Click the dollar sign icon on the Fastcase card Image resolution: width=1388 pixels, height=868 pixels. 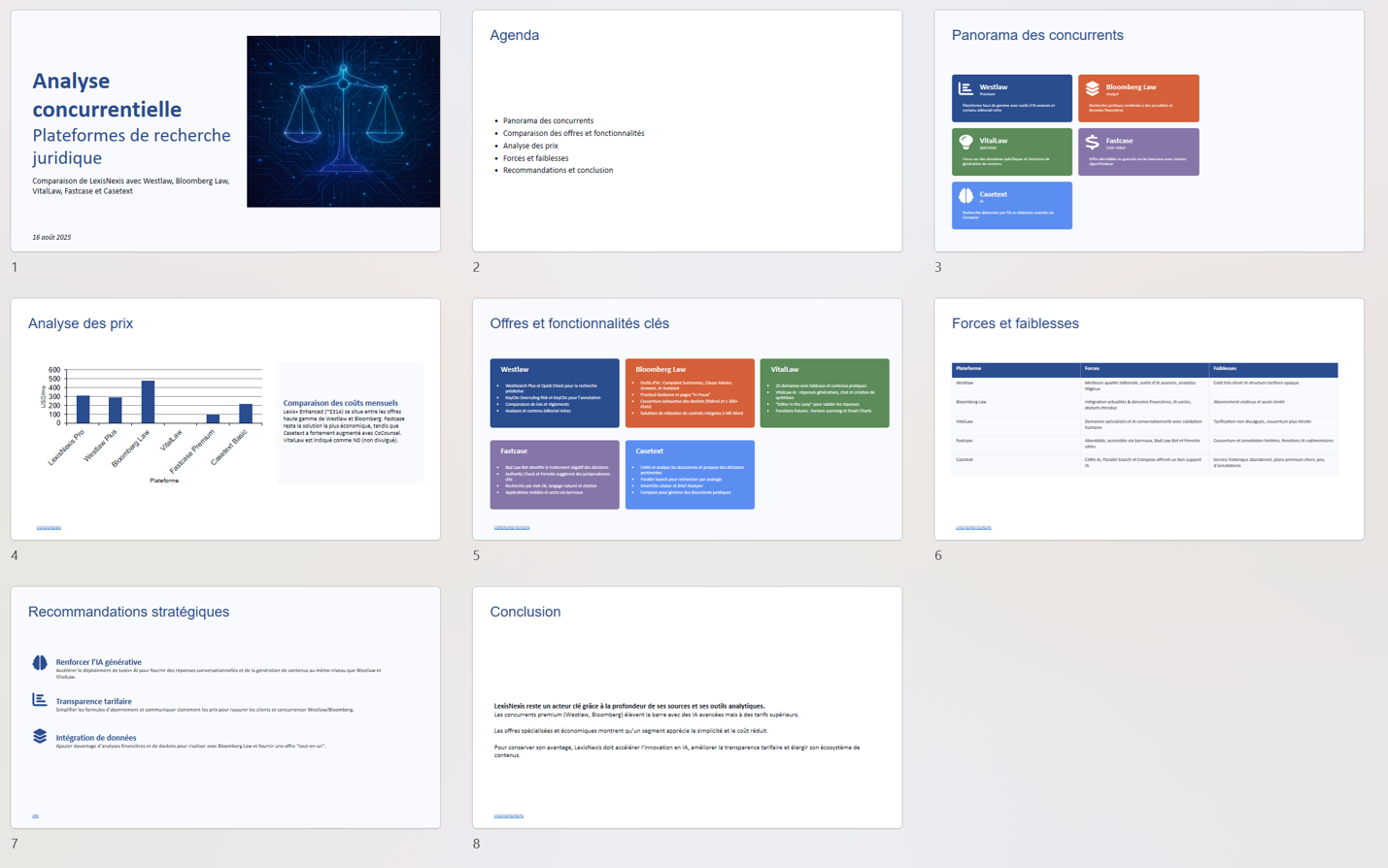tap(1092, 142)
